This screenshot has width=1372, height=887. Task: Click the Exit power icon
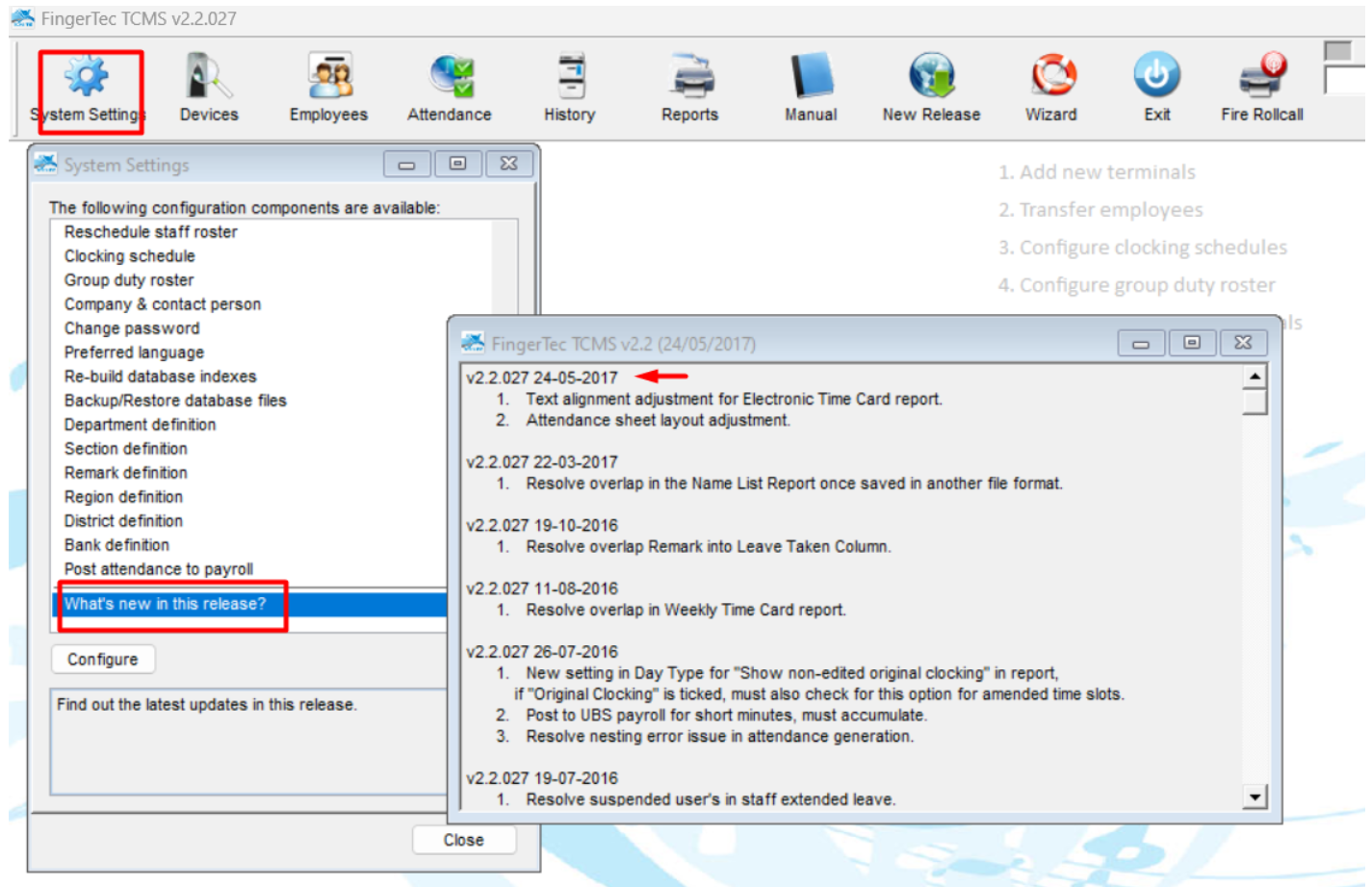click(1156, 76)
